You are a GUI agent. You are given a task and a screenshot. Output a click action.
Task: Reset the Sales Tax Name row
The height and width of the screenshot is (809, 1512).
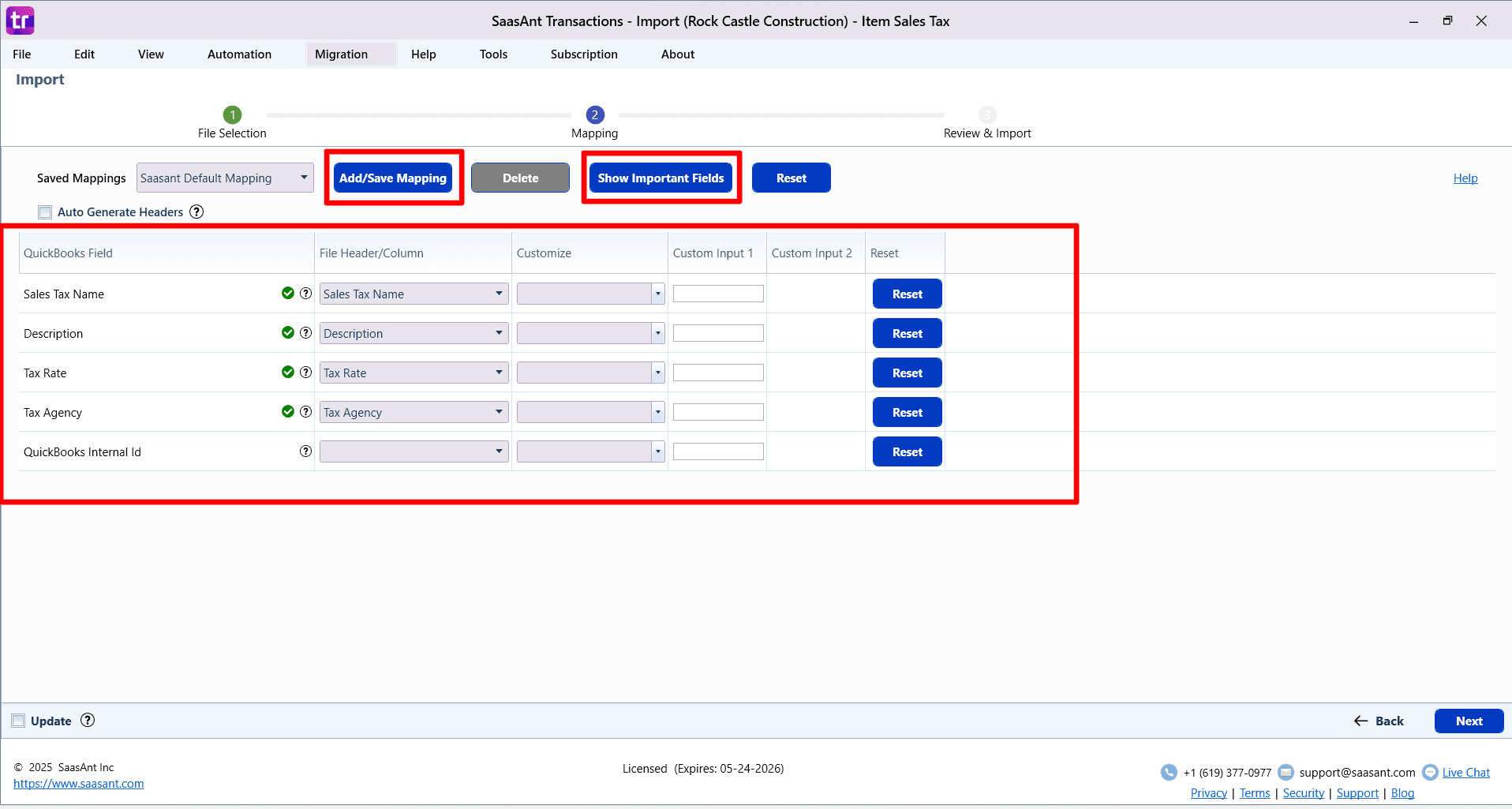coord(908,294)
